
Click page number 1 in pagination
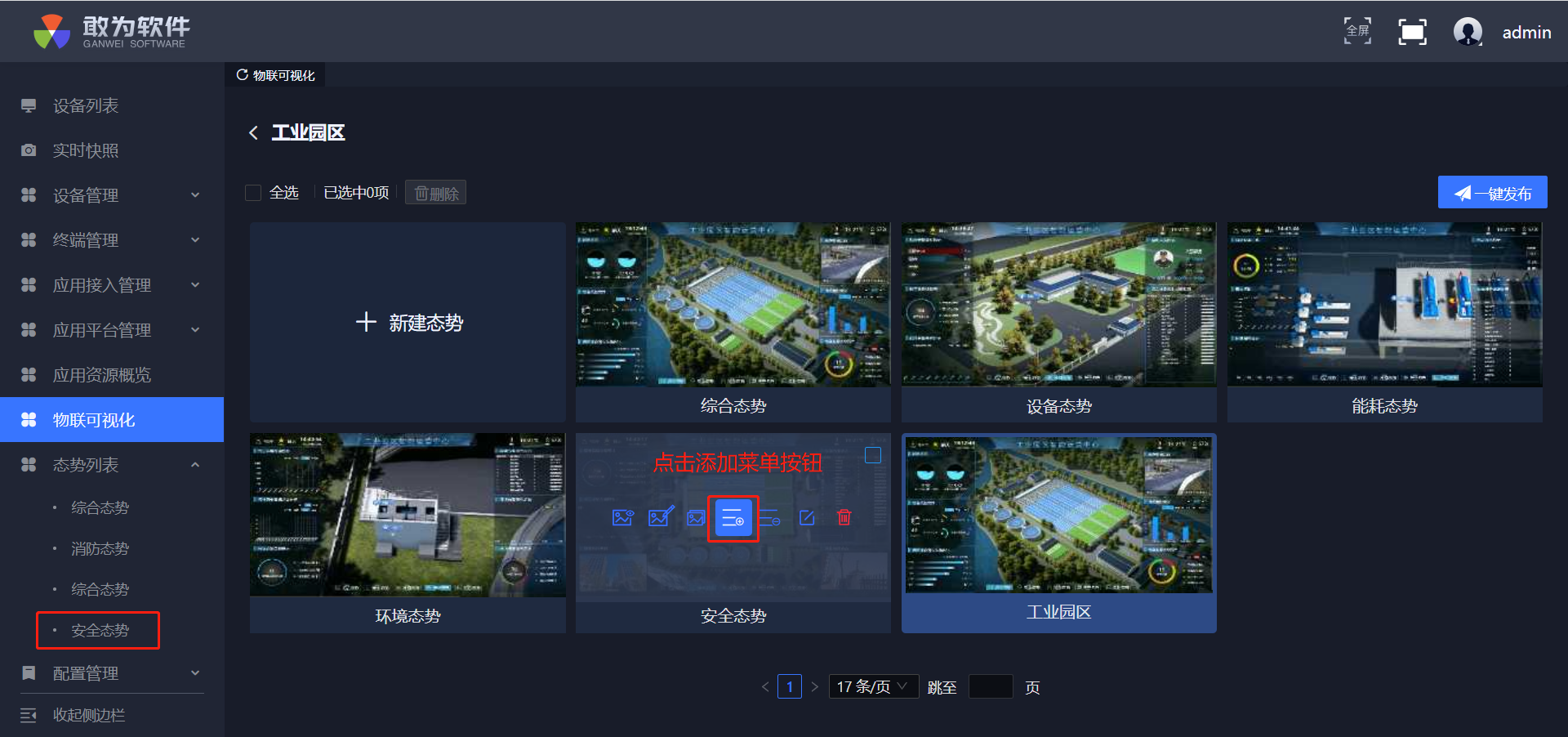point(790,686)
